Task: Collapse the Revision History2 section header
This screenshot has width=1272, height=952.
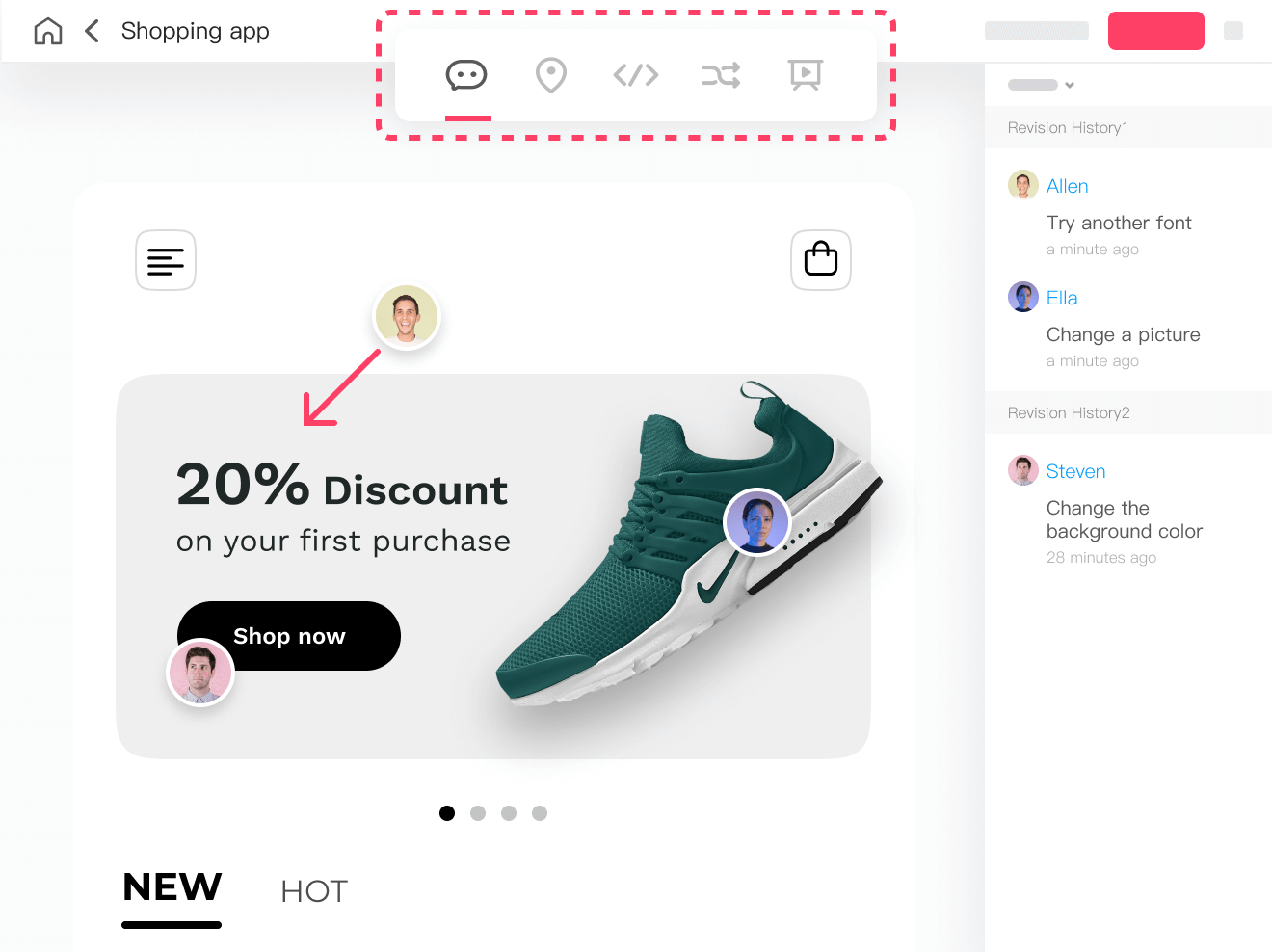Action: click(1128, 412)
